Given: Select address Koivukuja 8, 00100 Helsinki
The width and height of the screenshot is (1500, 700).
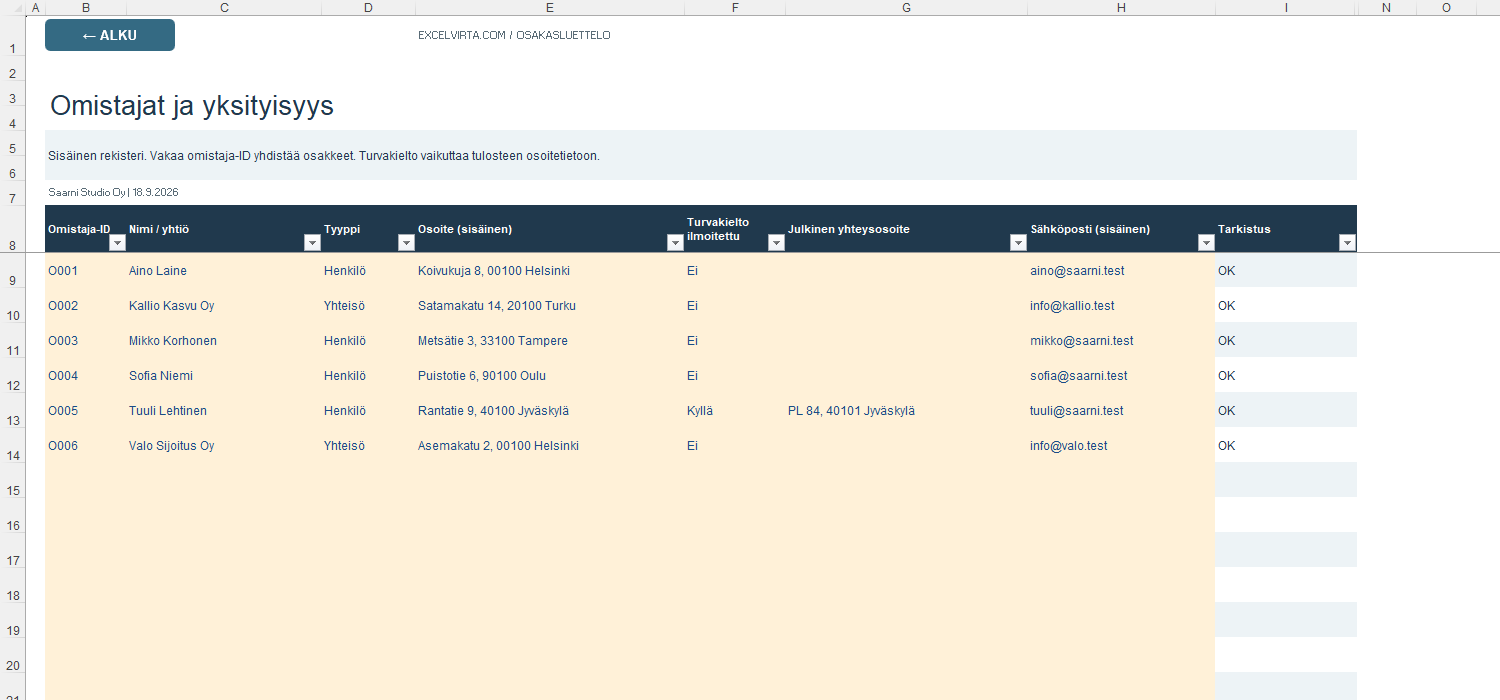Looking at the screenshot, I should [550, 271].
